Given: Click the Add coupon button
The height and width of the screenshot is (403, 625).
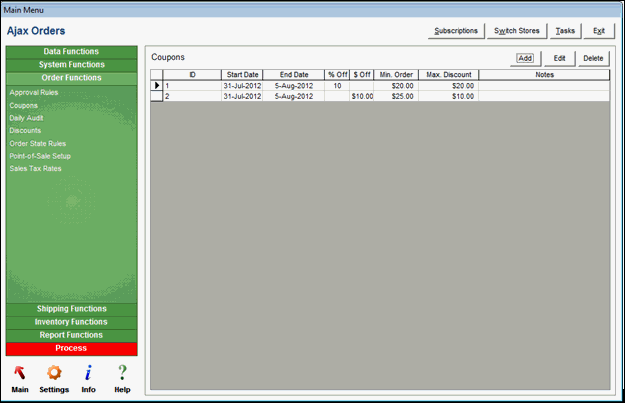Looking at the screenshot, I should [x=525, y=58].
